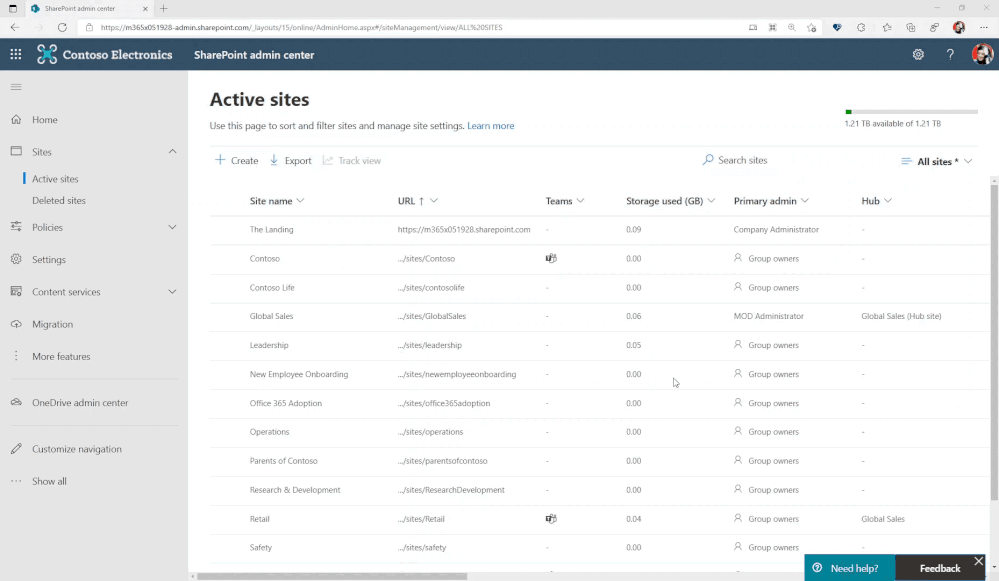Click the Policies sliders icon

point(17,227)
